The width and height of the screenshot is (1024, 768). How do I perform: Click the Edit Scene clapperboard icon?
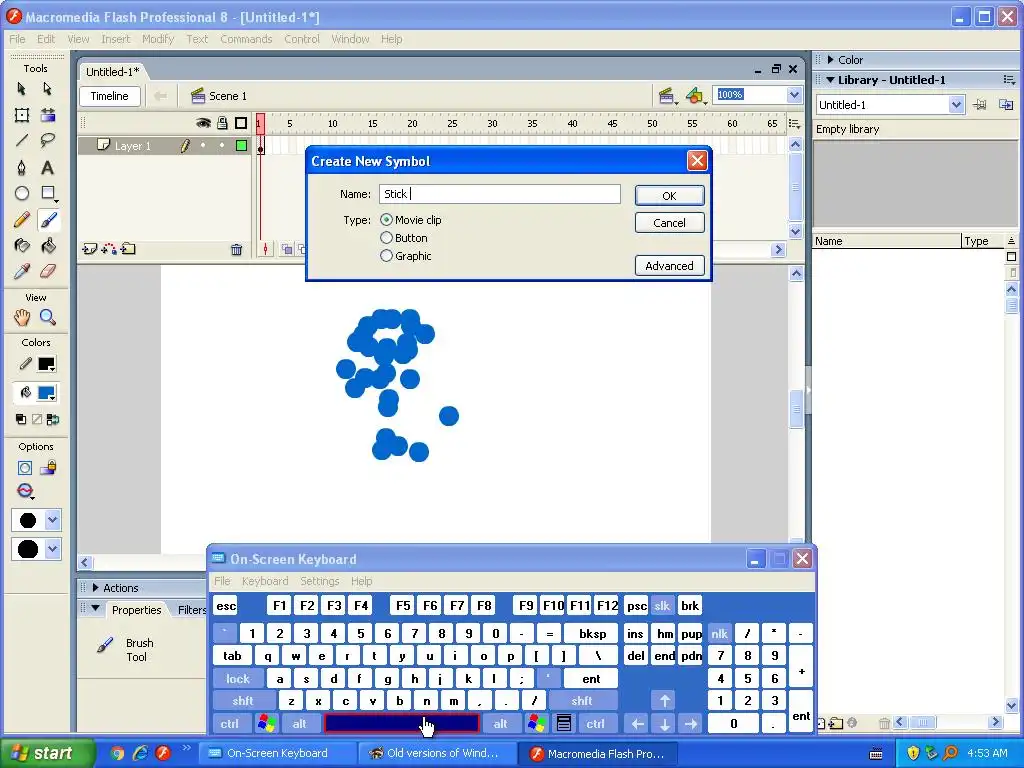pyautogui.click(x=667, y=97)
